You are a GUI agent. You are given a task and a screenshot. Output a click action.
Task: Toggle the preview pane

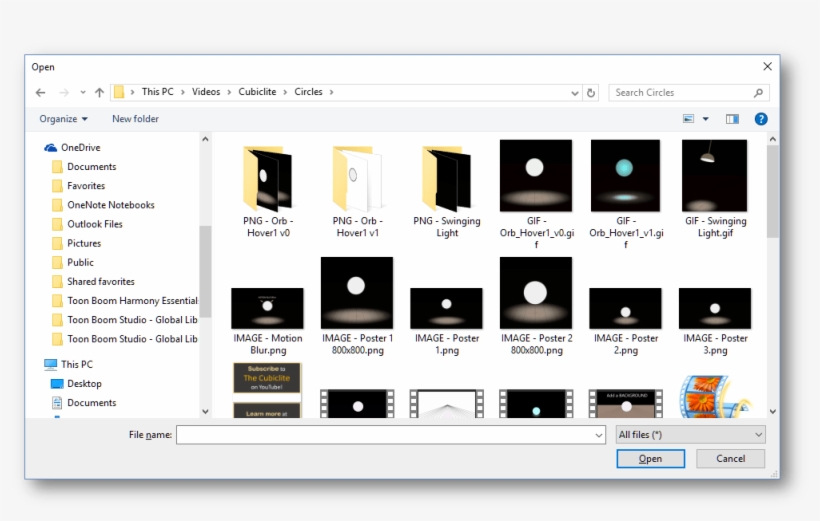pyautogui.click(x=732, y=119)
